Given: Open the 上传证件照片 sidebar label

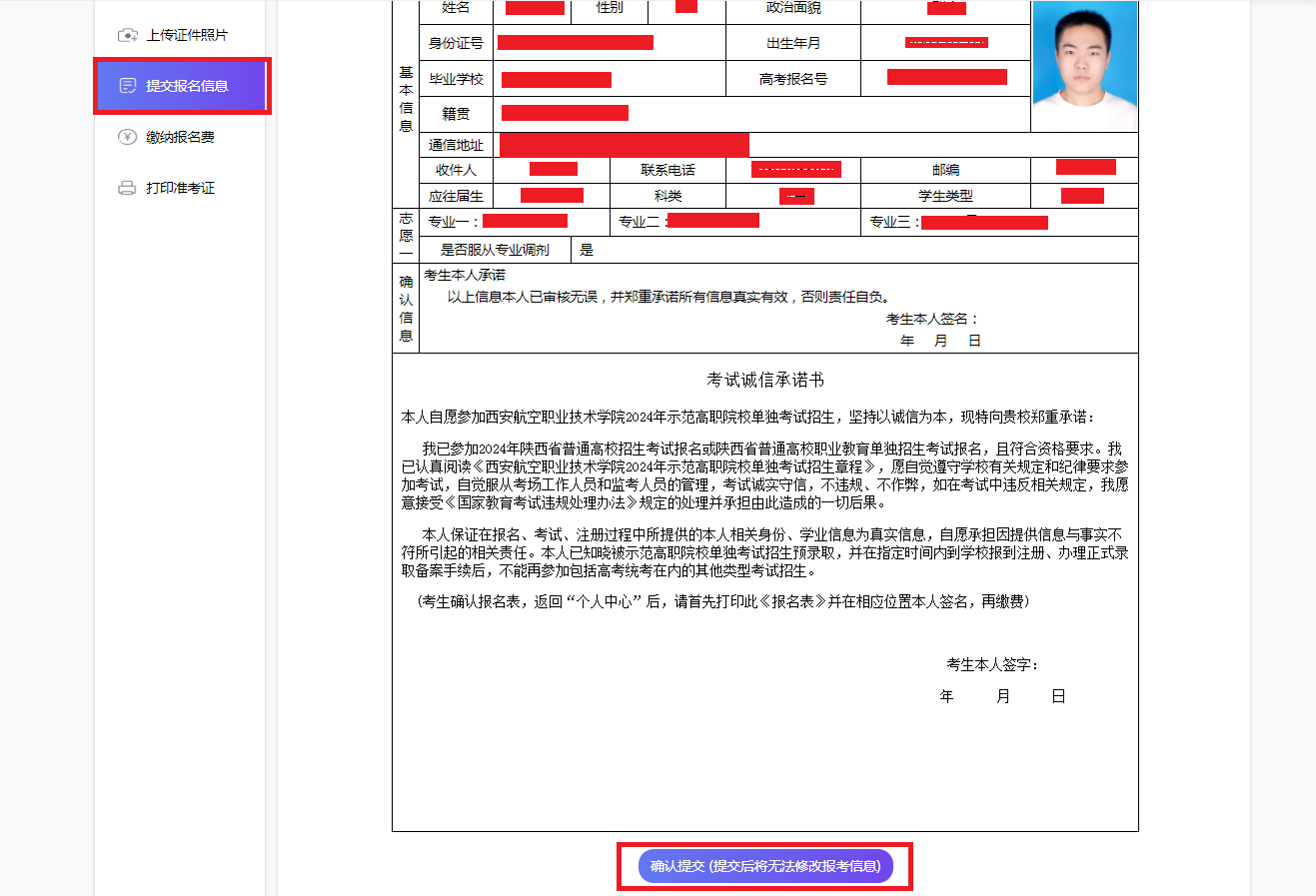Looking at the screenshot, I should click(187, 35).
